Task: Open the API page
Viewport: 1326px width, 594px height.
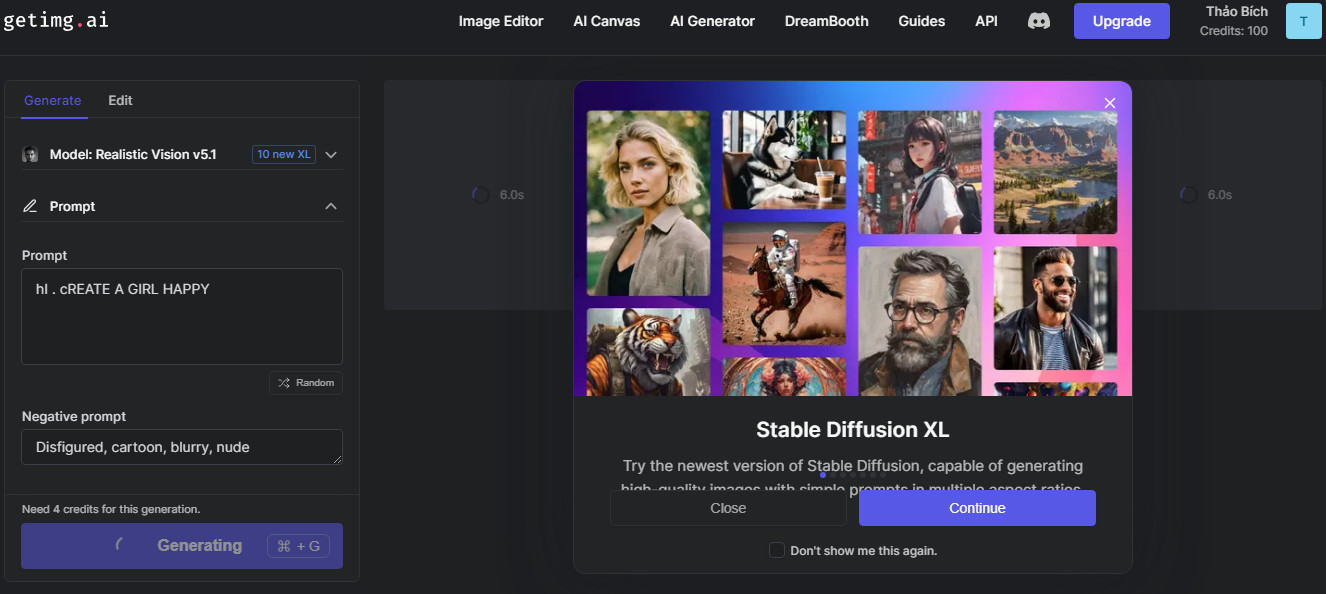Action: click(986, 21)
